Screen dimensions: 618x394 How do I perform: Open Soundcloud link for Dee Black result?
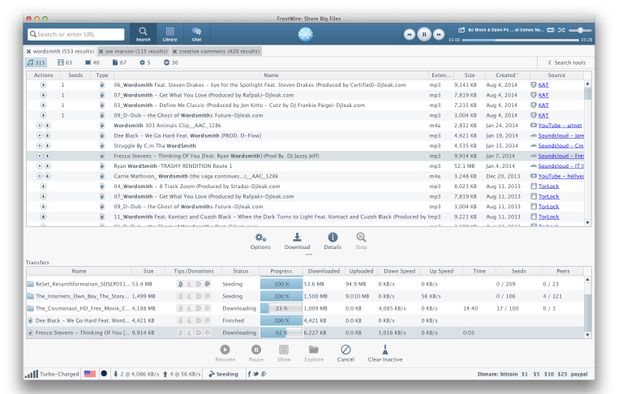click(561, 136)
